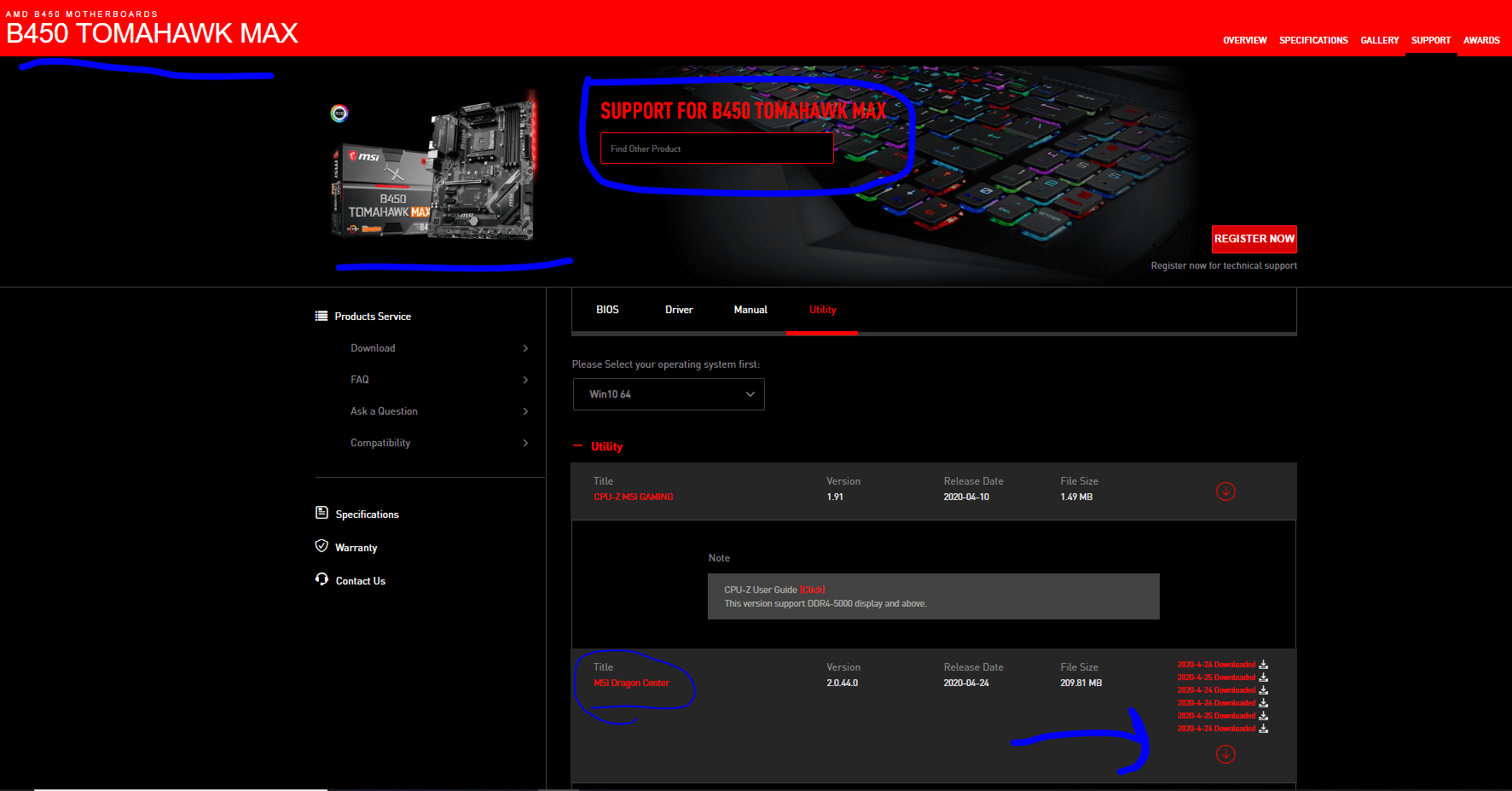The image size is (1512, 791).
Task: Click the release date 2020-04-24
Action: [966, 683]
